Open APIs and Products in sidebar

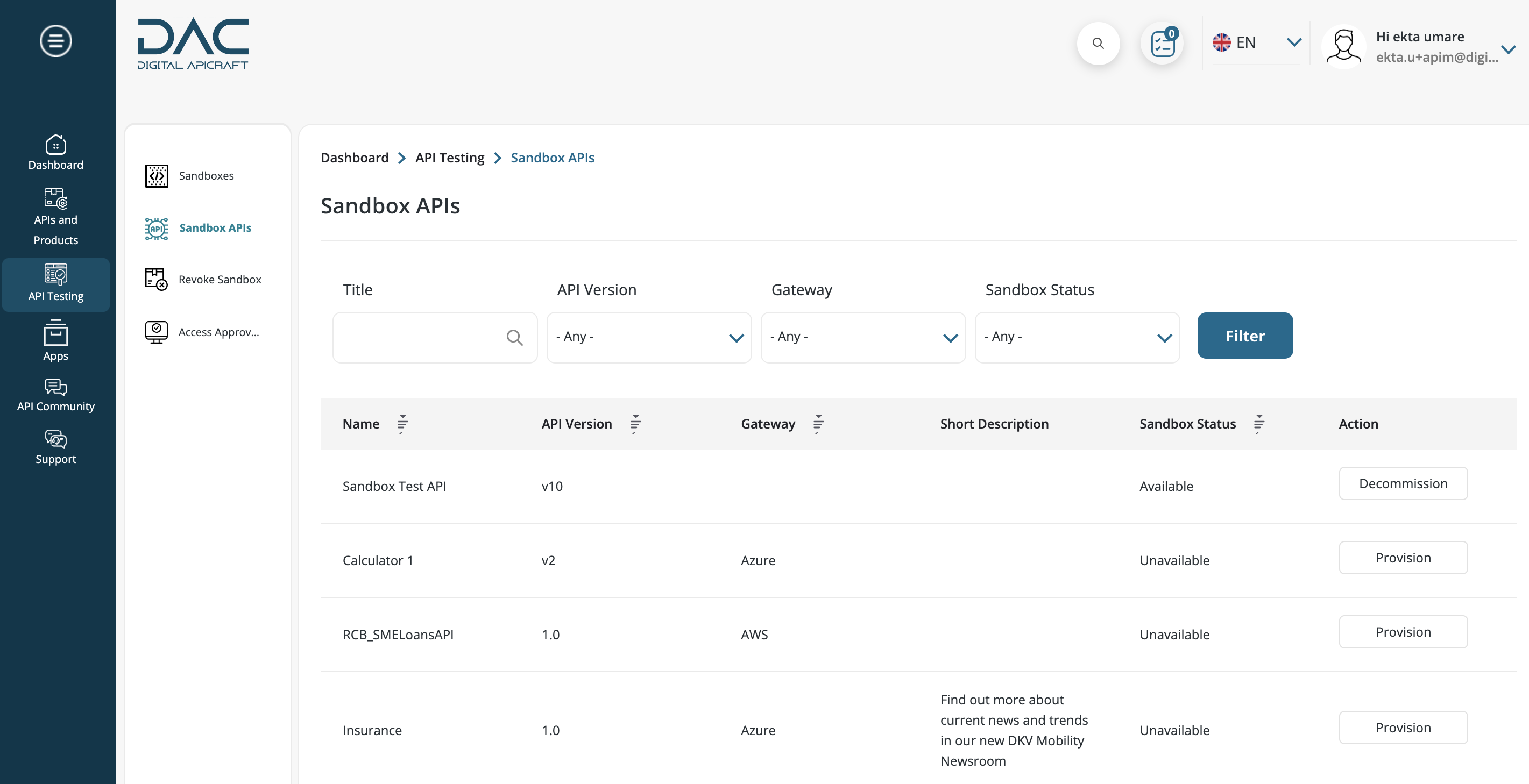coord(56,217)
